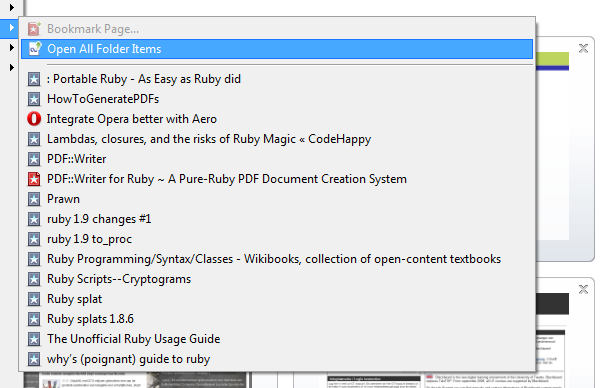Open the Prawn bookmark

tap(277, 199)
